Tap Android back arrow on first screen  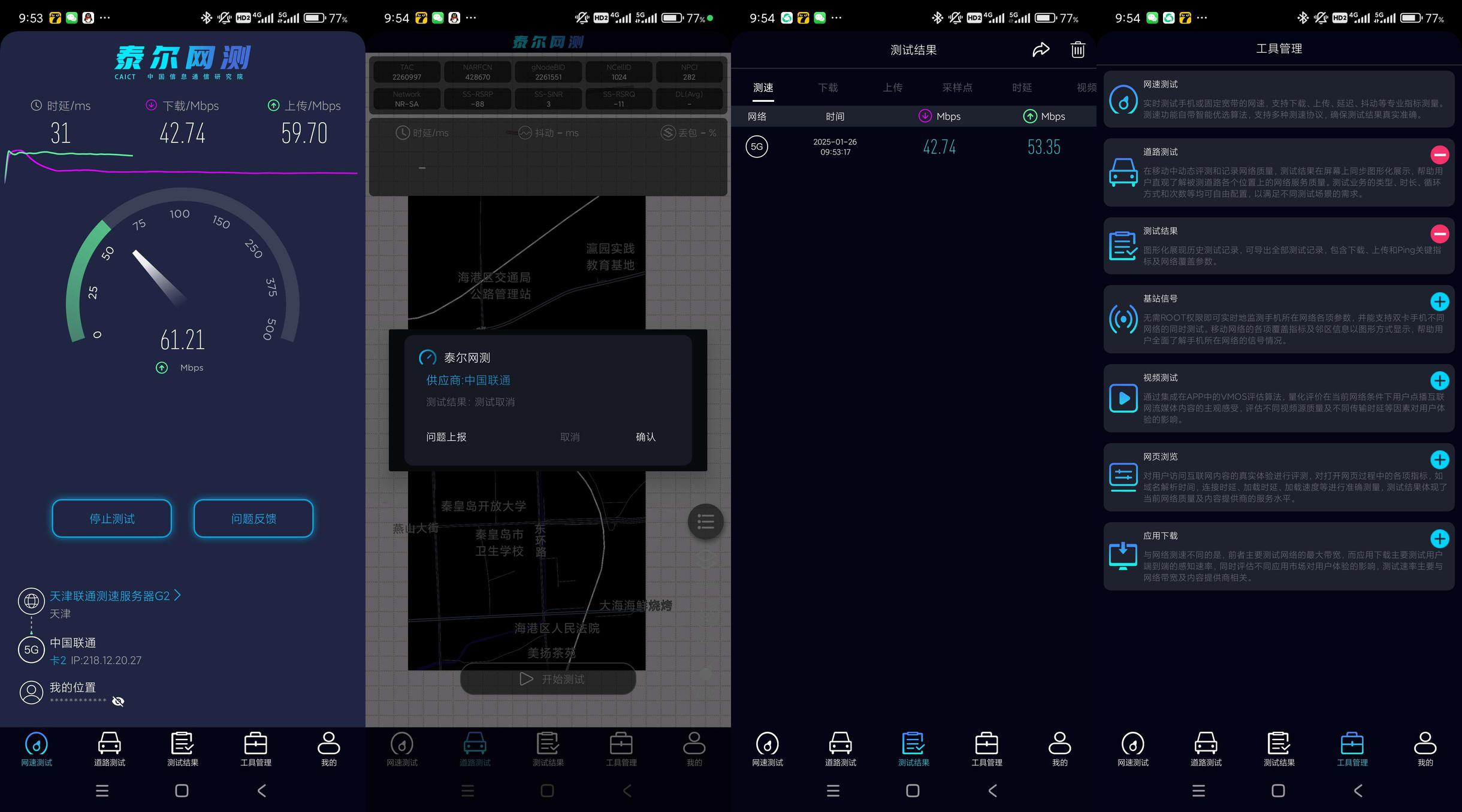pos(262,790)
